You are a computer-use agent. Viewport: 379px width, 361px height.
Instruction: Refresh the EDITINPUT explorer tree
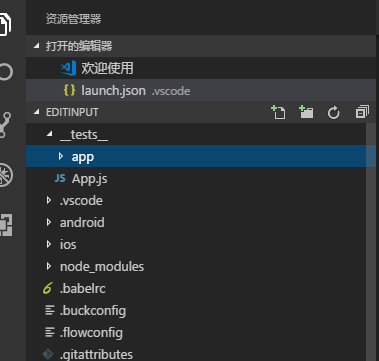point(333,113)
